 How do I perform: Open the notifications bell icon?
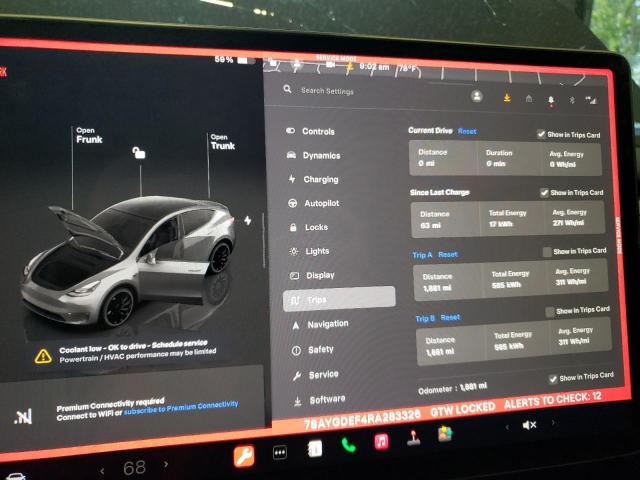(551, 100)
